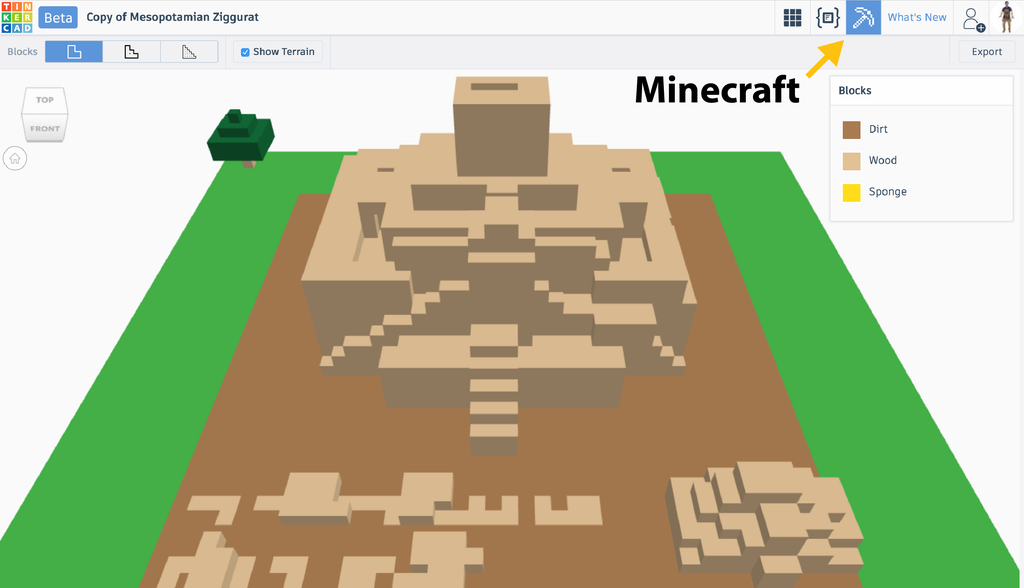Open the 3D design grid view
The width and height of the screenshot is (1024, 588).
click(x=792, y=18)
